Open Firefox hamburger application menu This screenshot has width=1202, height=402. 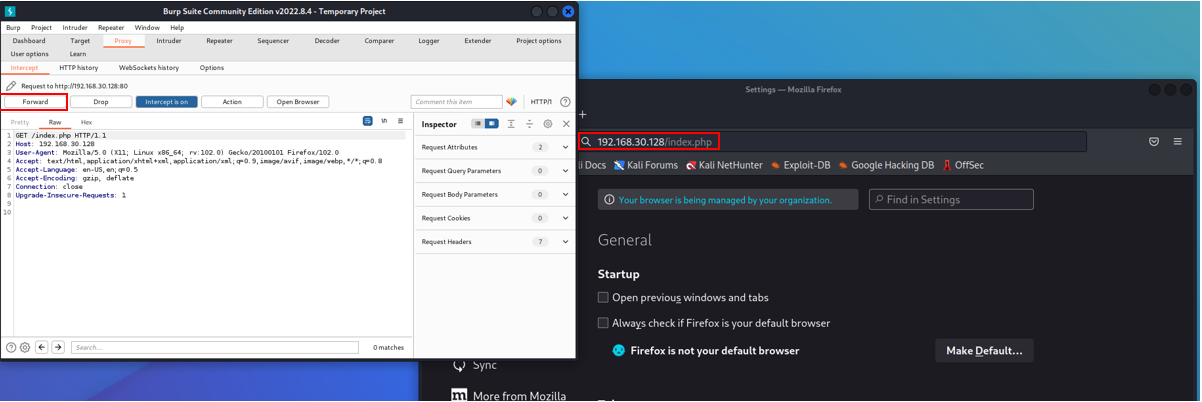pyautogui.click(x=1178, y=142)
